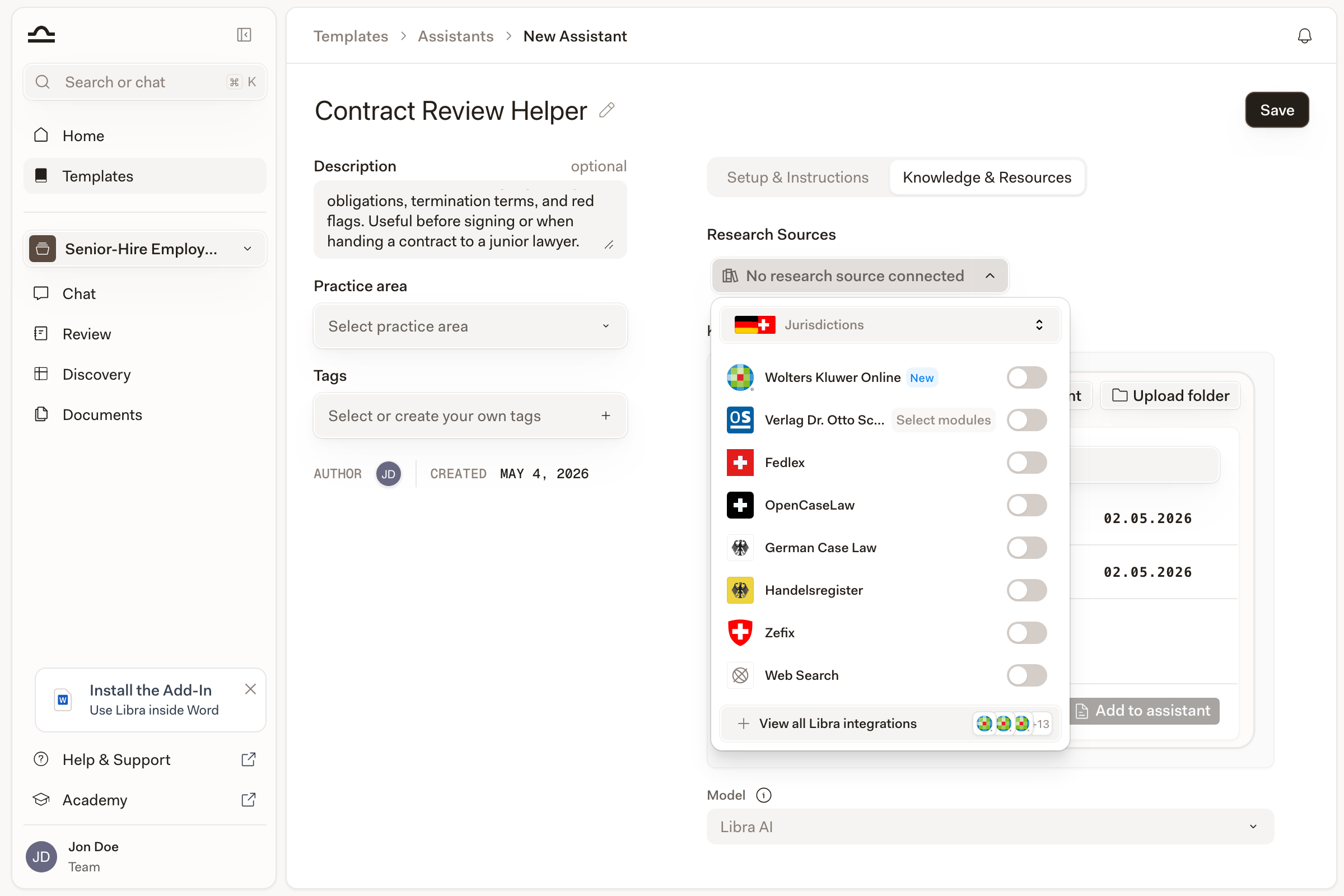The width and height of the screenshot is (1344, 896).
Task: Open Home in the sidebar
Action: tap(144, 136)
